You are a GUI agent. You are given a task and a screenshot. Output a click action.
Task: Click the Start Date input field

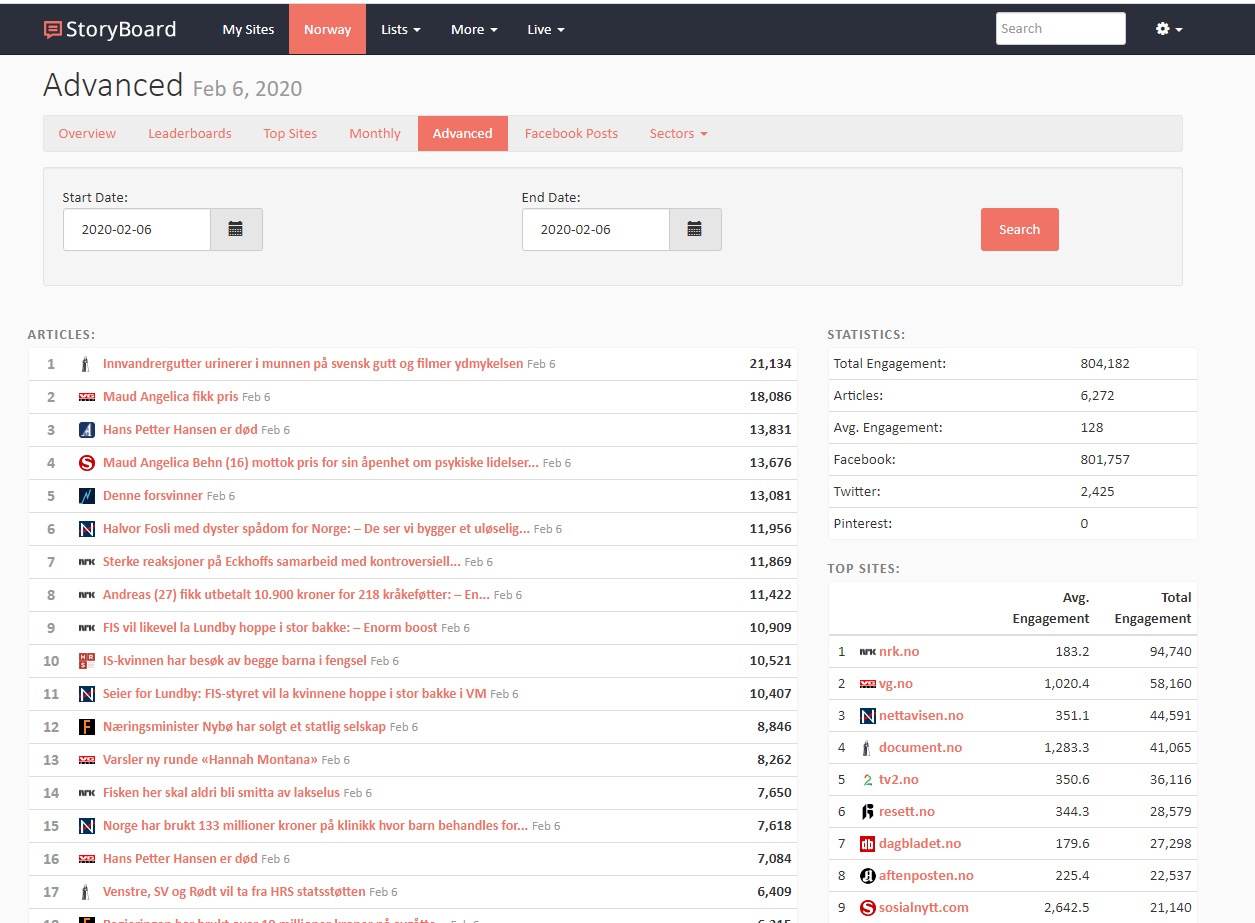137,229
